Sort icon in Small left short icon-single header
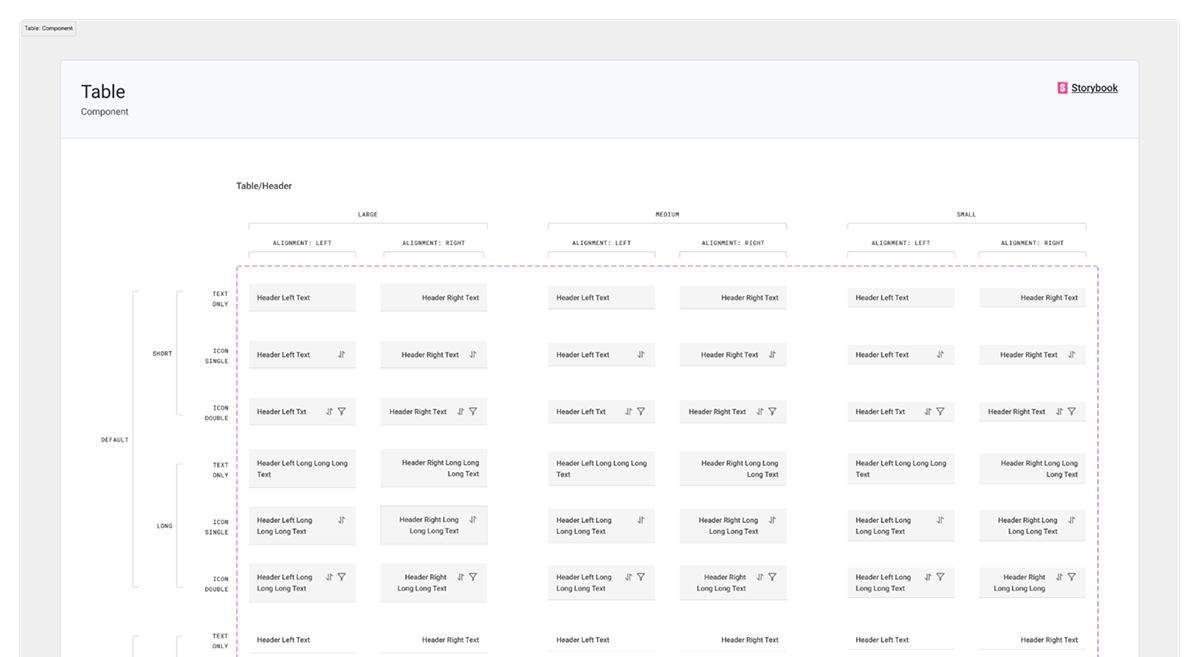Image resolution: width=1200 pixels, height=657 pixels. click(940, 354)
